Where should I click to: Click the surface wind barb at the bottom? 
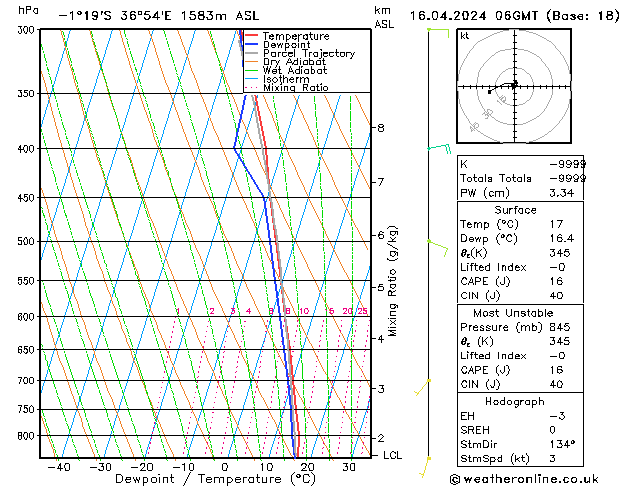428,462
